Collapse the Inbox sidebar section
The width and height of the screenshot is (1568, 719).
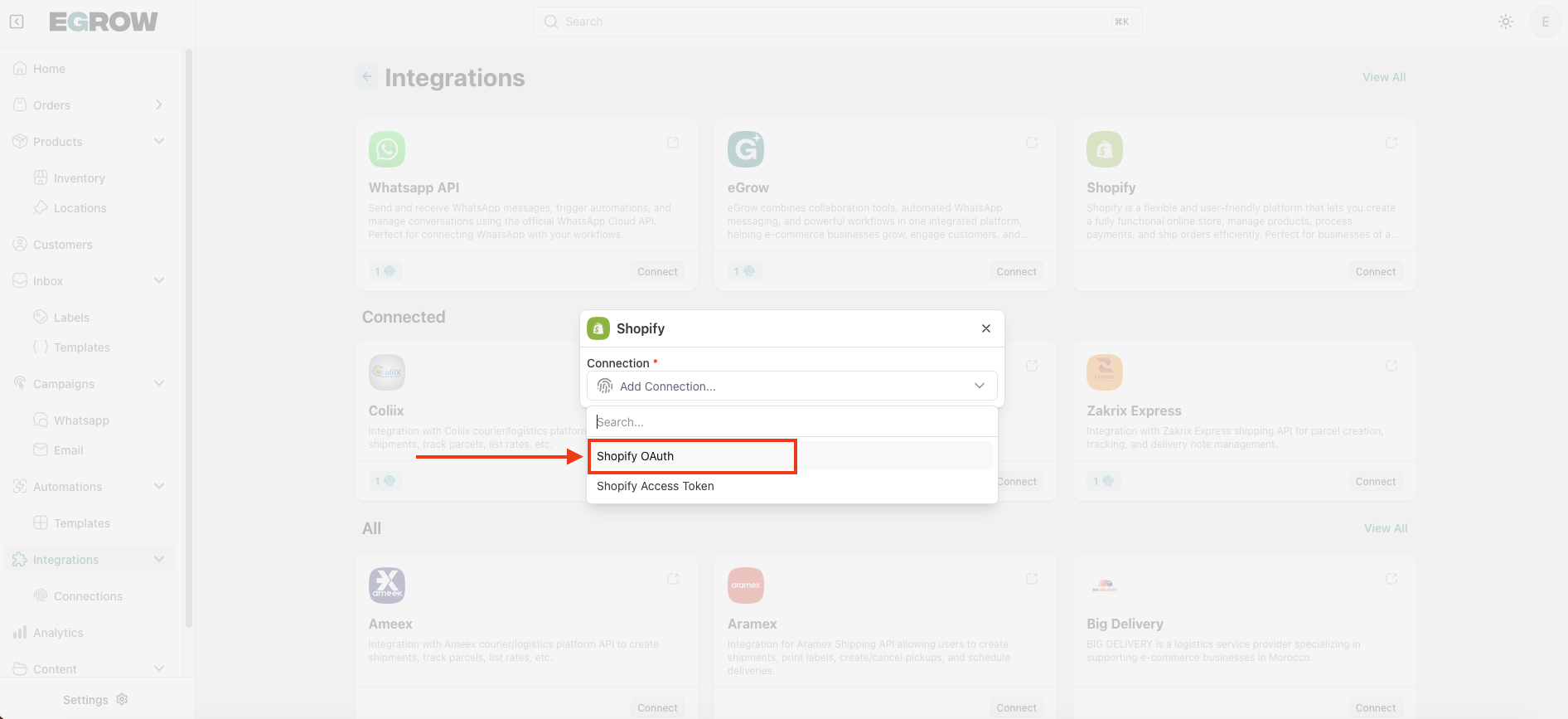coord(159,281)
